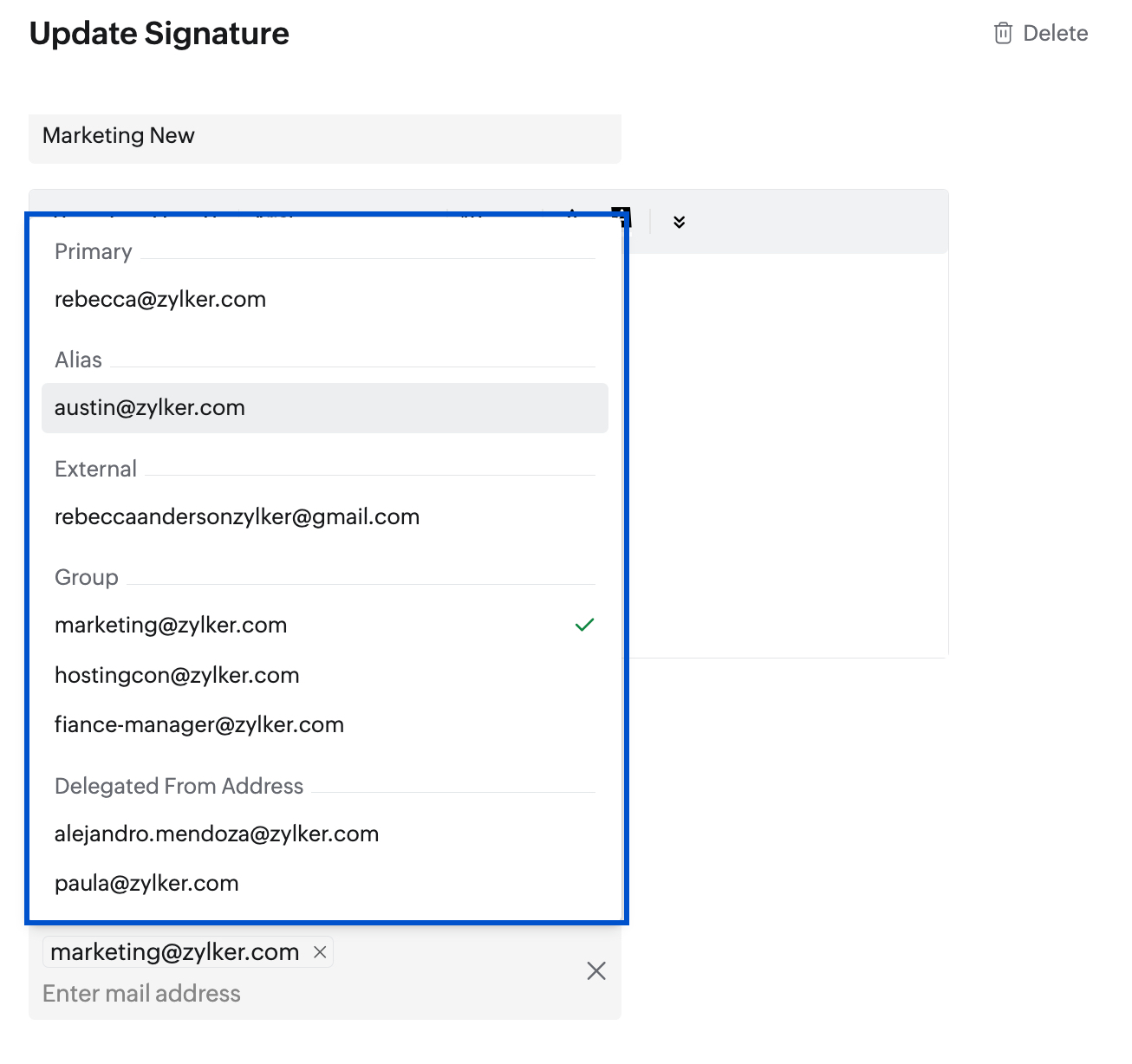The height and width of the screenshot is (1064, 1132).
Task: Clear all addresses using the large X
Action: pyautogui.click(x=596, y=971)
